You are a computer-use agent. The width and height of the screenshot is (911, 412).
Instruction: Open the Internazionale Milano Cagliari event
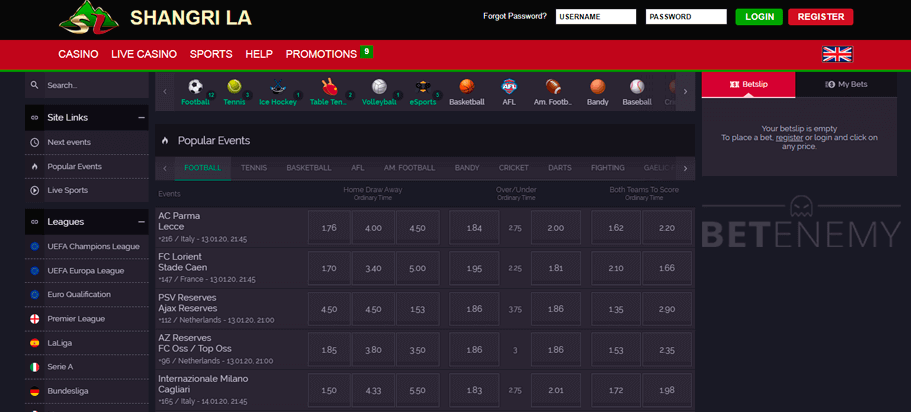[203, 384]
